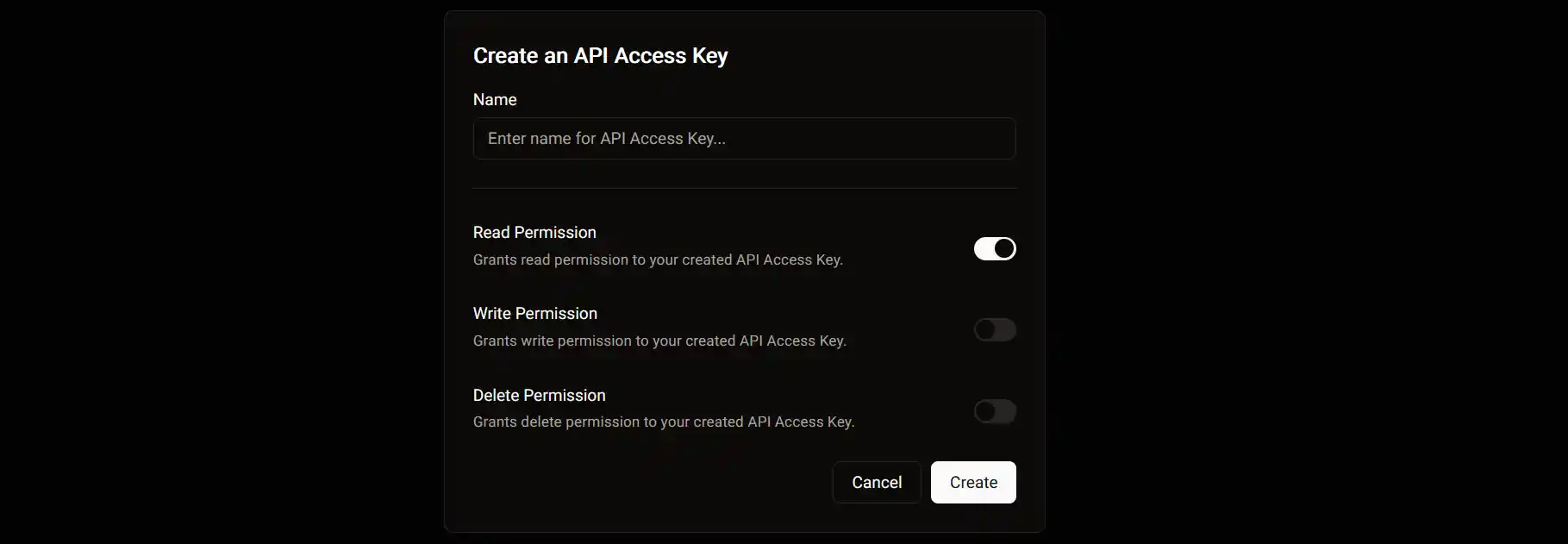Viewport: 1568px width, 544px height.
Task: Click the Name label above the input
Action: pos(494,99)
